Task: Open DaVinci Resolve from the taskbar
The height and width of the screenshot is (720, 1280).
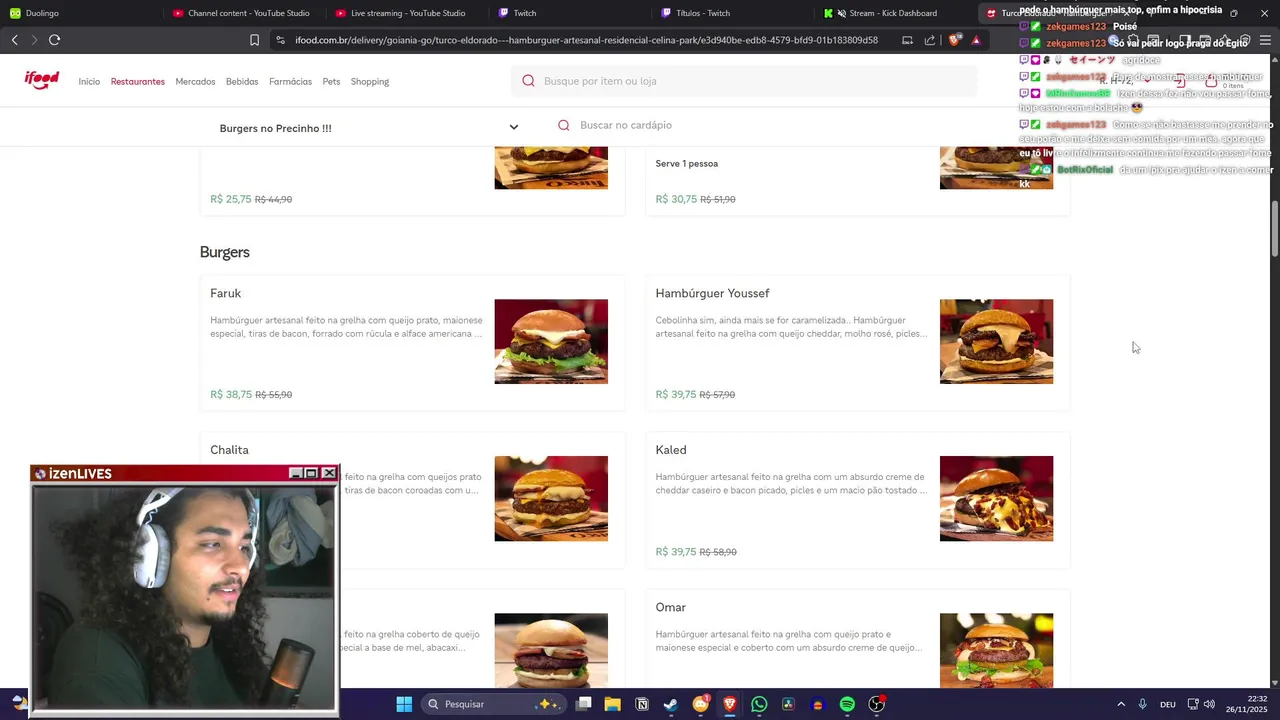Action: coord(788,704)
